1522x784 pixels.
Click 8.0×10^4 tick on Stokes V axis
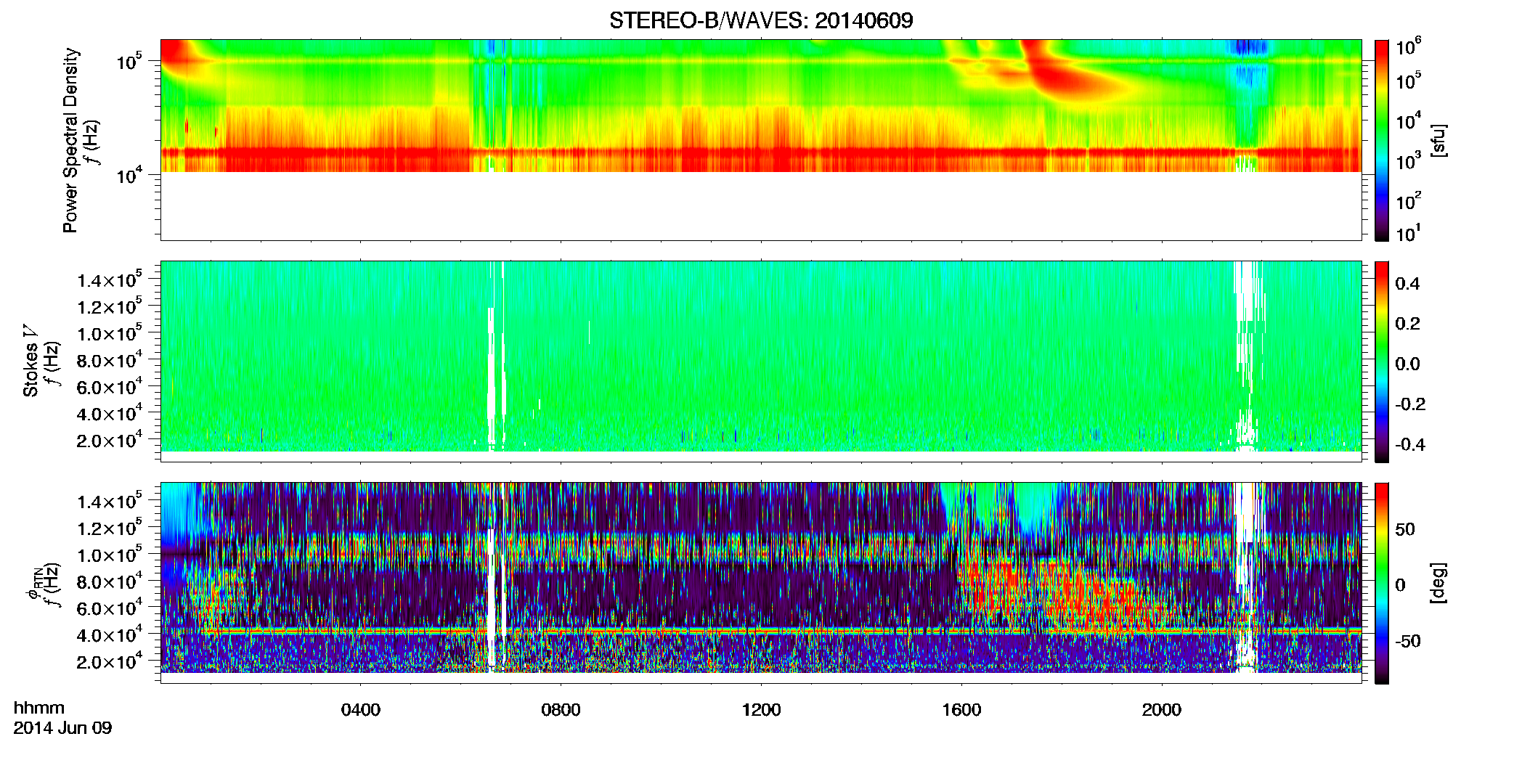tap(109, 360)
